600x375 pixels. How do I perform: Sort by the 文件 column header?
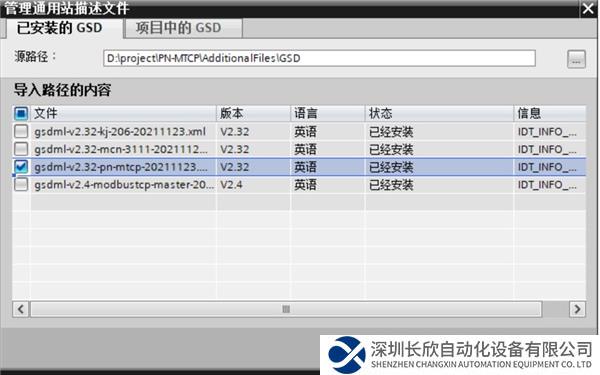(123, 113)
